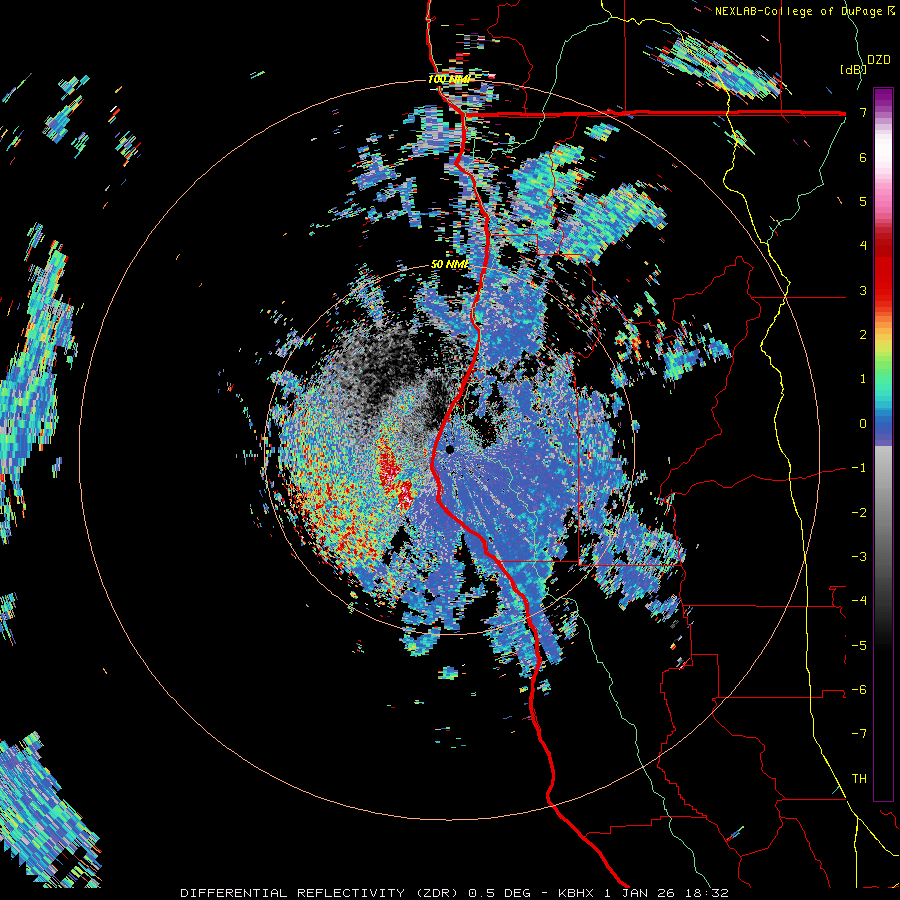This screenshot has width=900, height=900.
Task: Click the DZD legend title
Action: point(878,60)
